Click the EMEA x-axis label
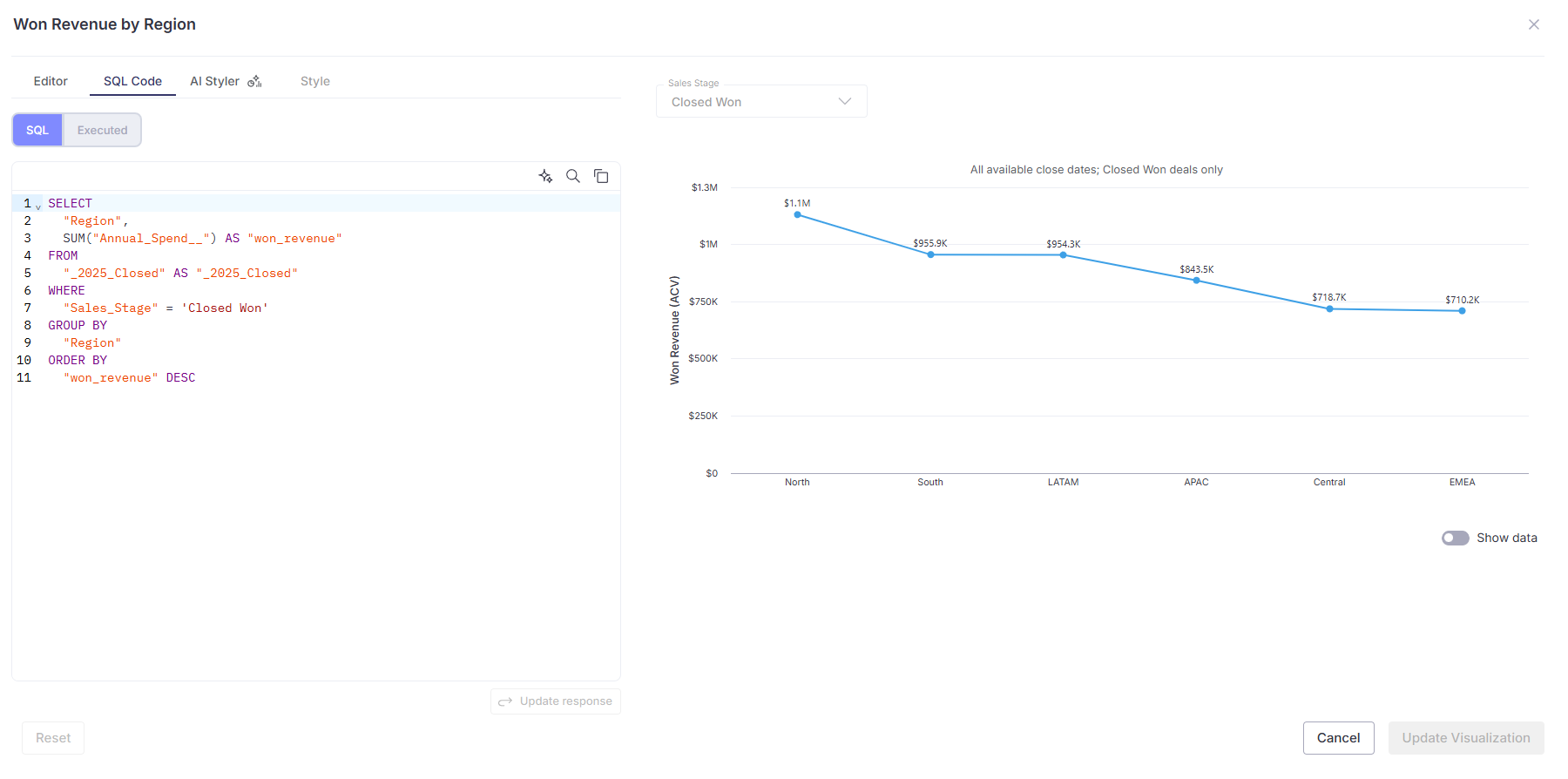The height and width of the screenshot is (779, 1568). coord(1463,482)
